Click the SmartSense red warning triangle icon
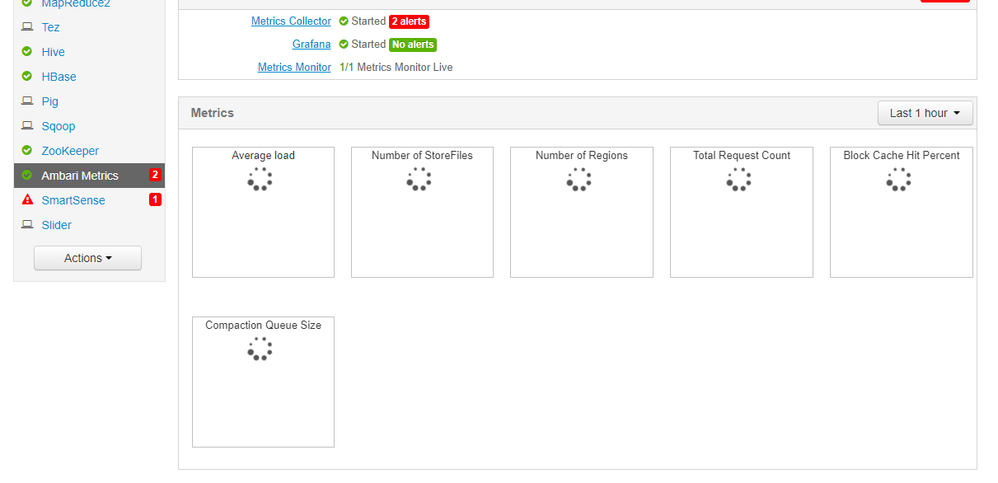The height and width of the screenshot is (483, 998). click(27, 200)
